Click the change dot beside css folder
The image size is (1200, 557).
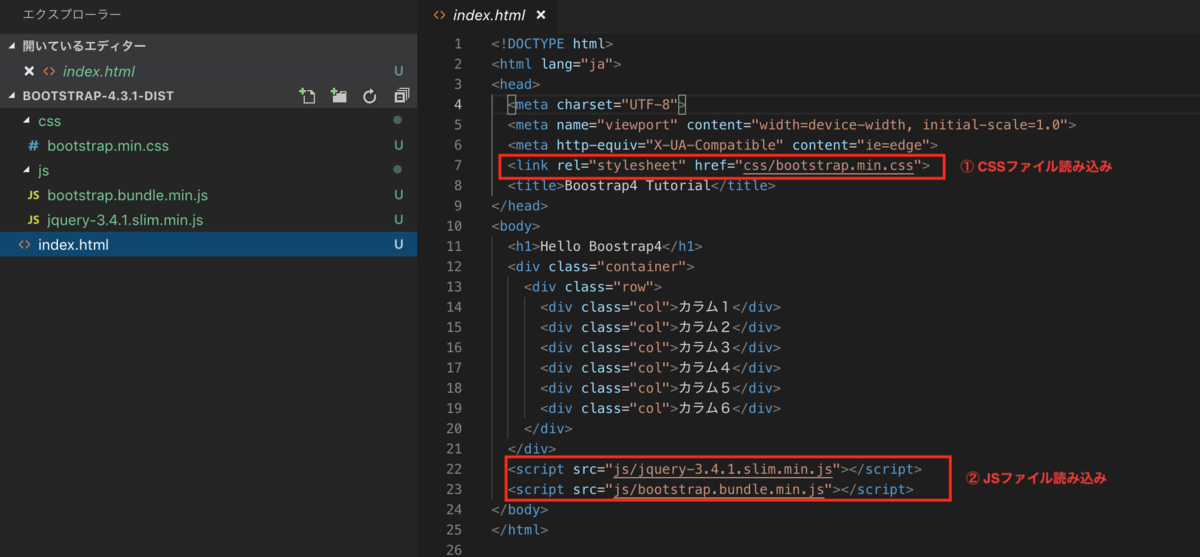click(x=398, y=121)
